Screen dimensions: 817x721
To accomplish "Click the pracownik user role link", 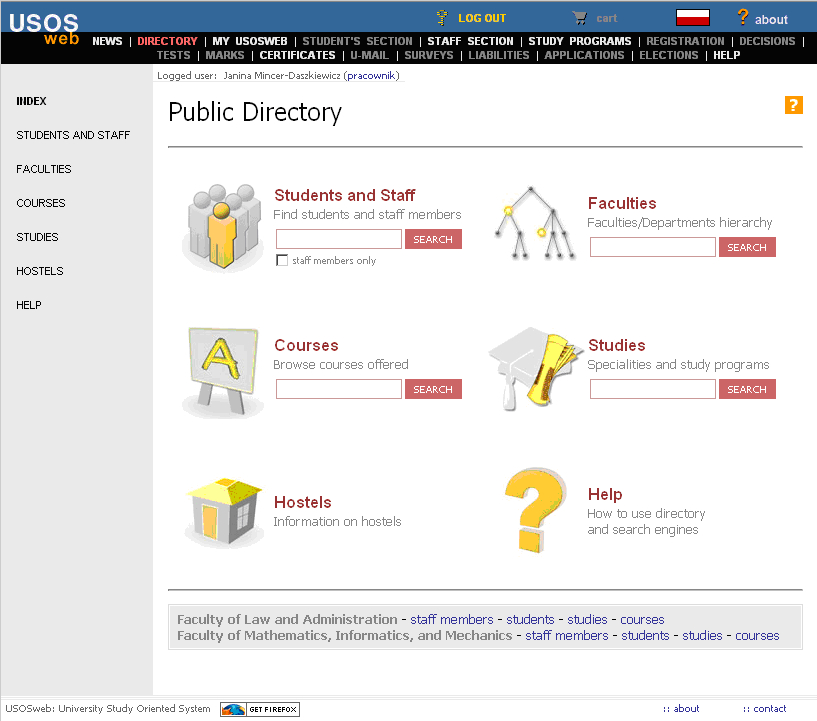I will [x=371, y=76].
